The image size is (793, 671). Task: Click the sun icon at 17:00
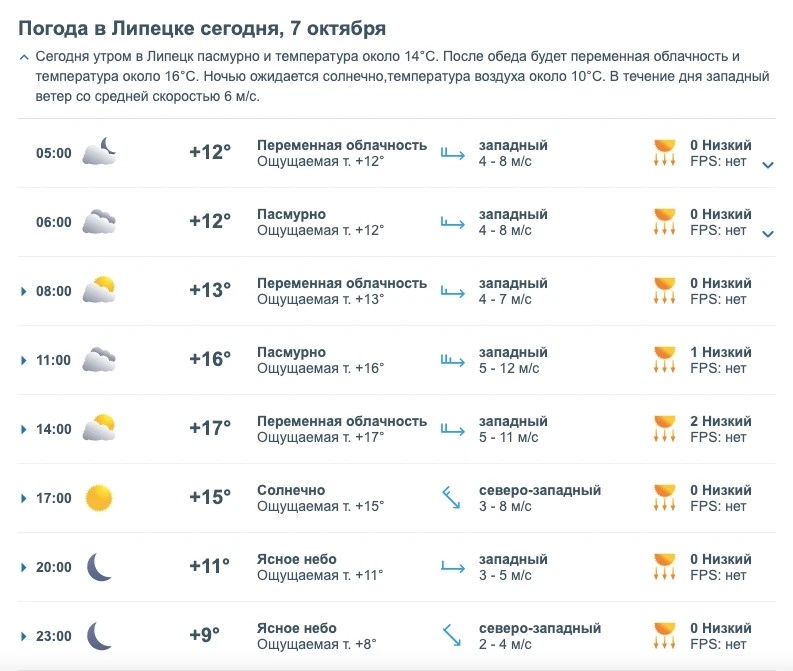click(x=99, y=498)
